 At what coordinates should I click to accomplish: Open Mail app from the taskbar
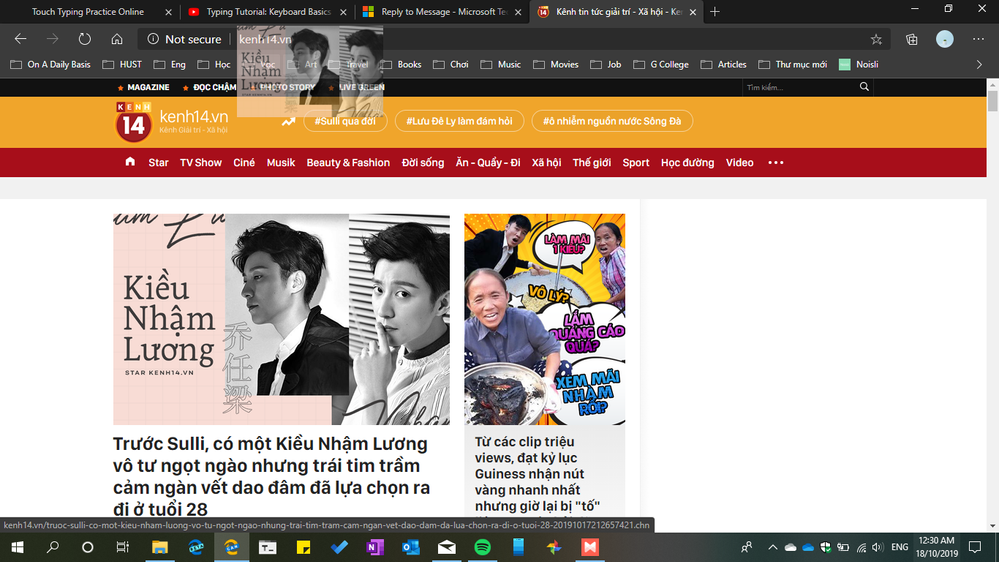[x=447, y=547]
